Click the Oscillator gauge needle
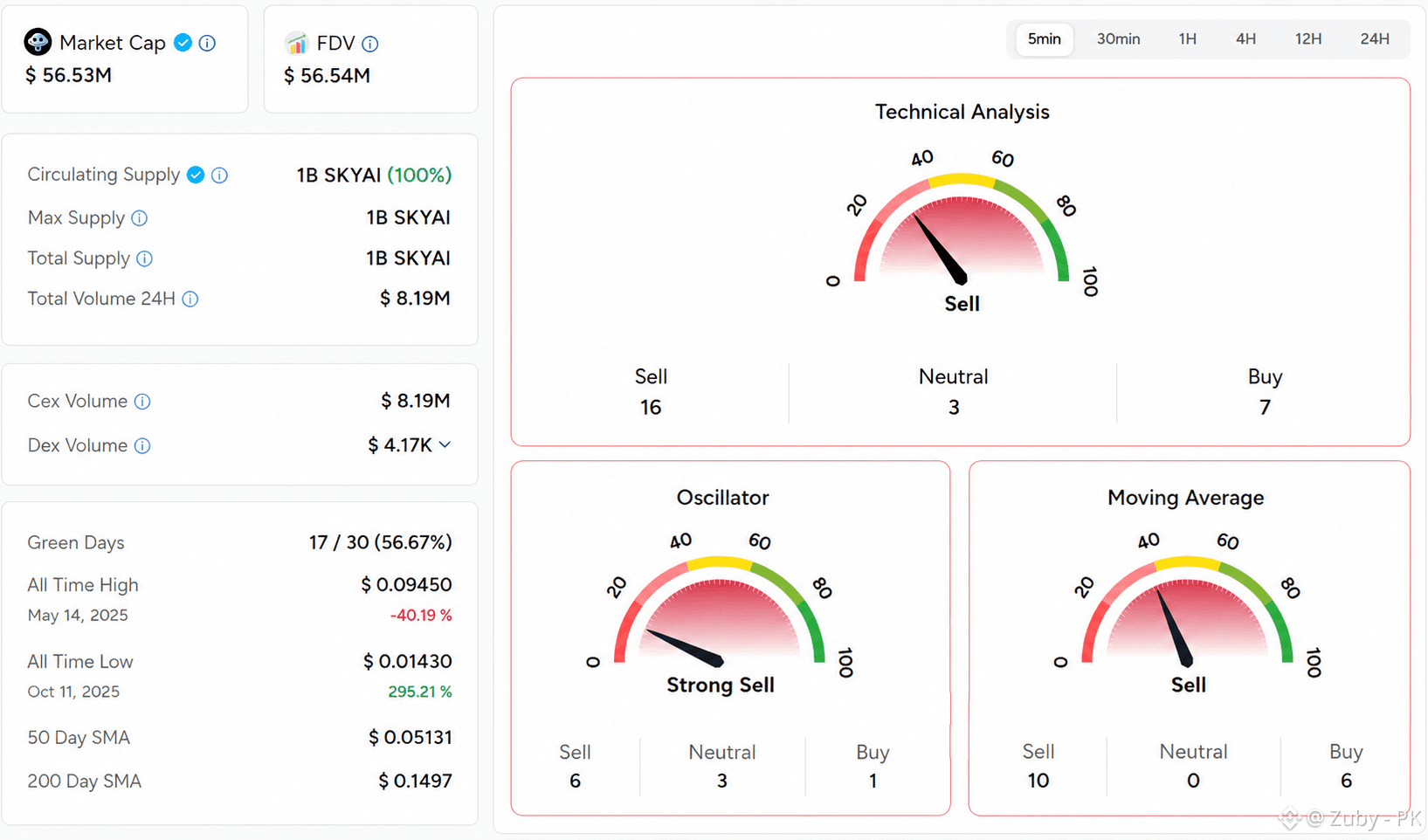Screen dimensions: 1428x840 [x=684, y=647]
